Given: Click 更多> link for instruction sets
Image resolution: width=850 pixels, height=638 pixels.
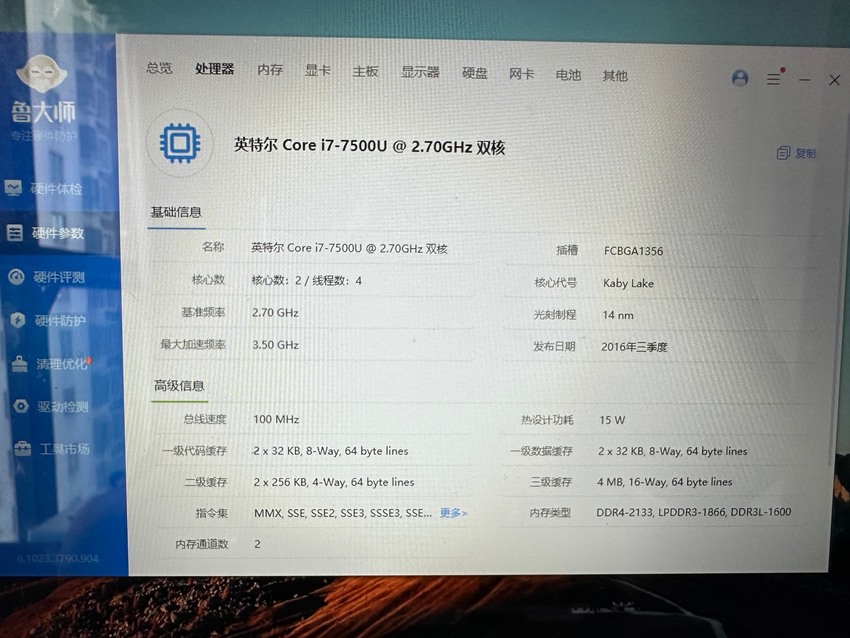Looking at the screenshot, I should 453,513.
